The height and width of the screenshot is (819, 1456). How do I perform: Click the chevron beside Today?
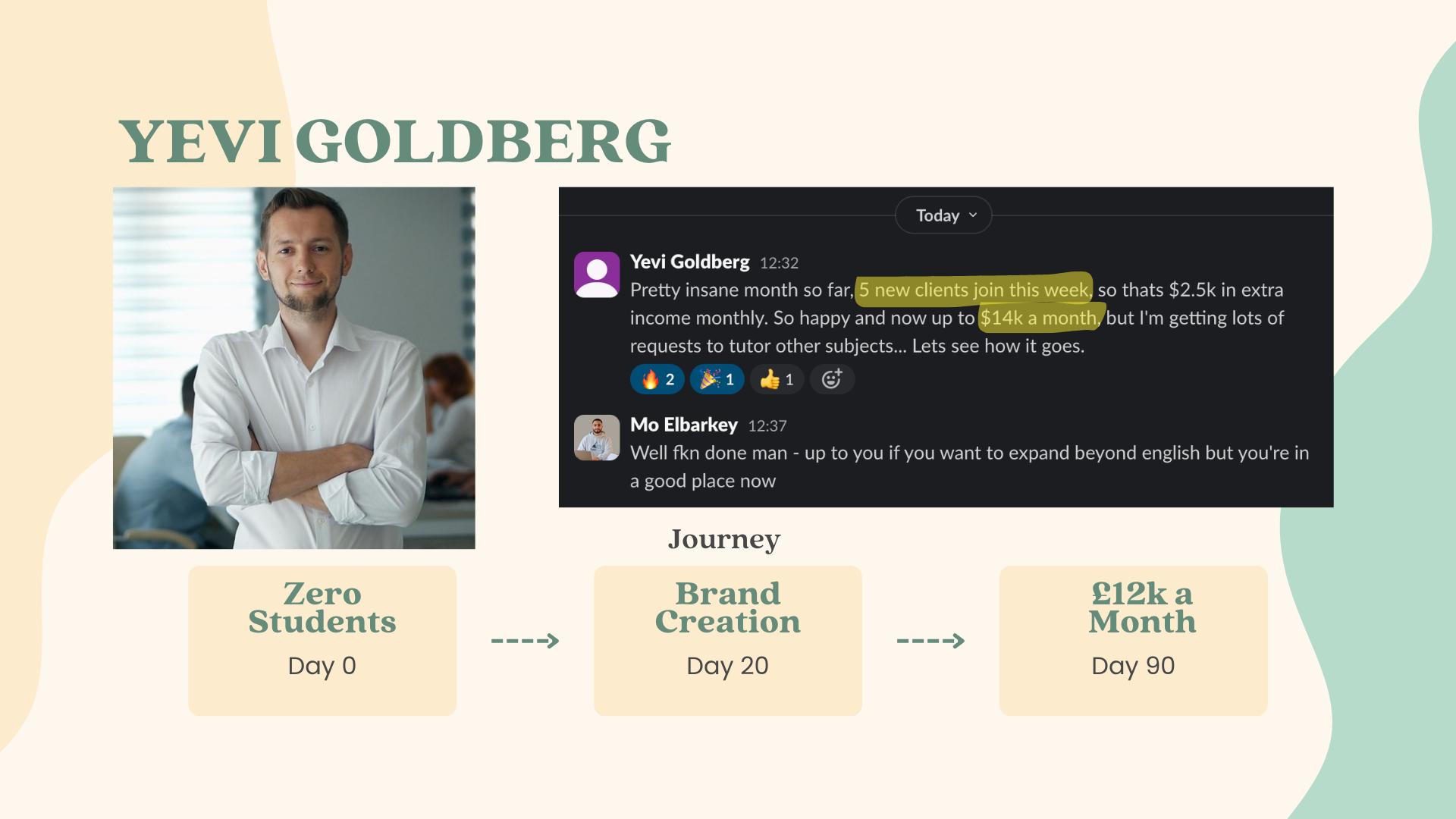[973, 215]
